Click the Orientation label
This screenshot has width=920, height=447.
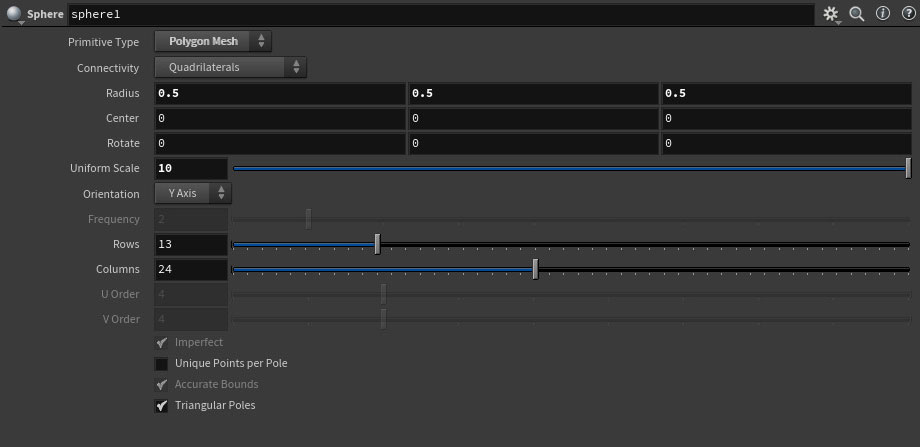pos(111,194)
